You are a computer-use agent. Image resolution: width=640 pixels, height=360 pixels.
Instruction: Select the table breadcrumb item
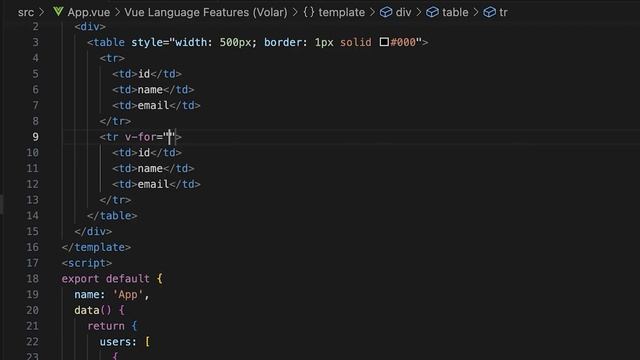click(455, 12)
